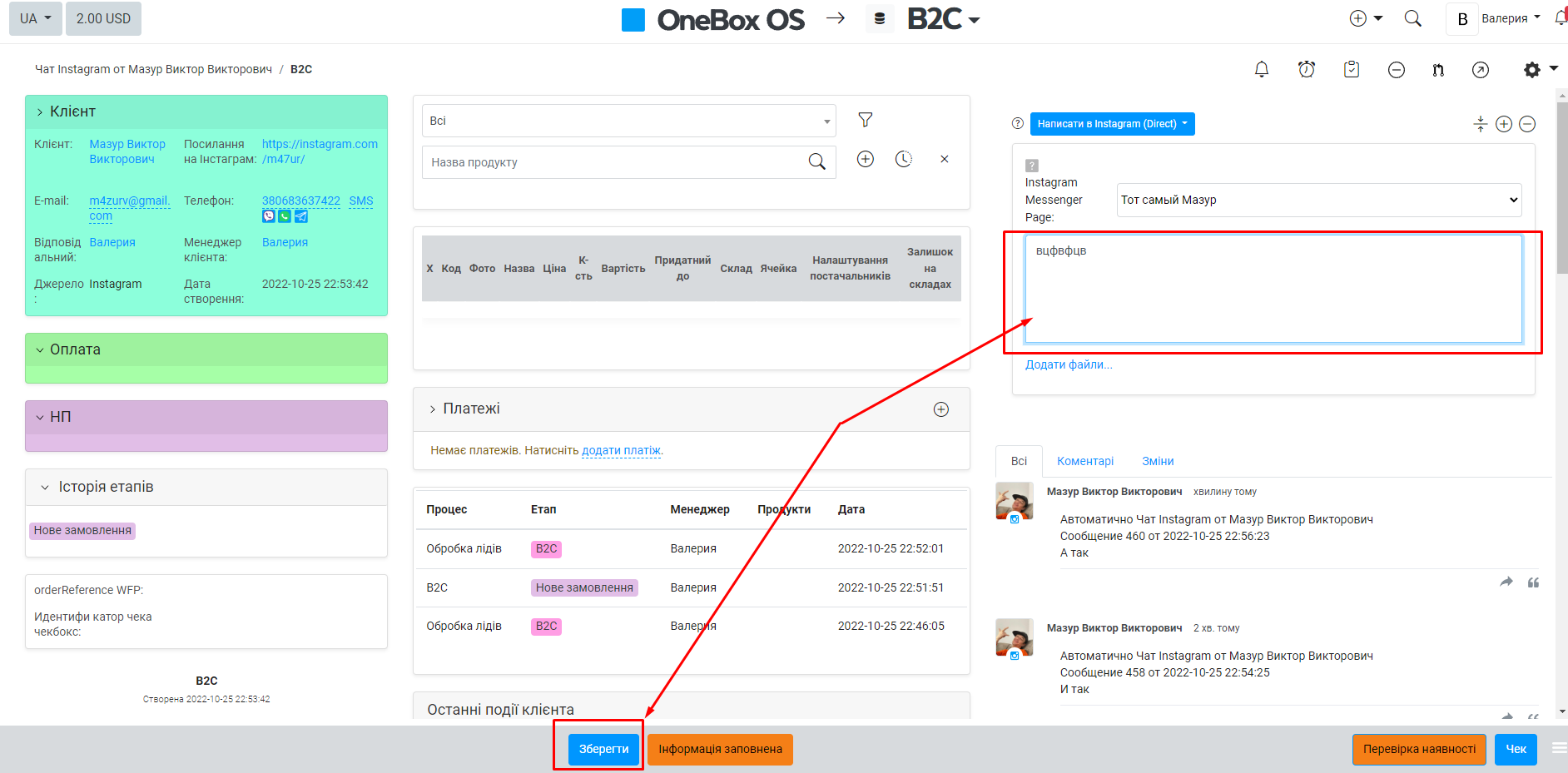Click the Telegram icon under phone number
Image resolution: width=1568 pixels, height=773 pixels.
pos(301,216)
